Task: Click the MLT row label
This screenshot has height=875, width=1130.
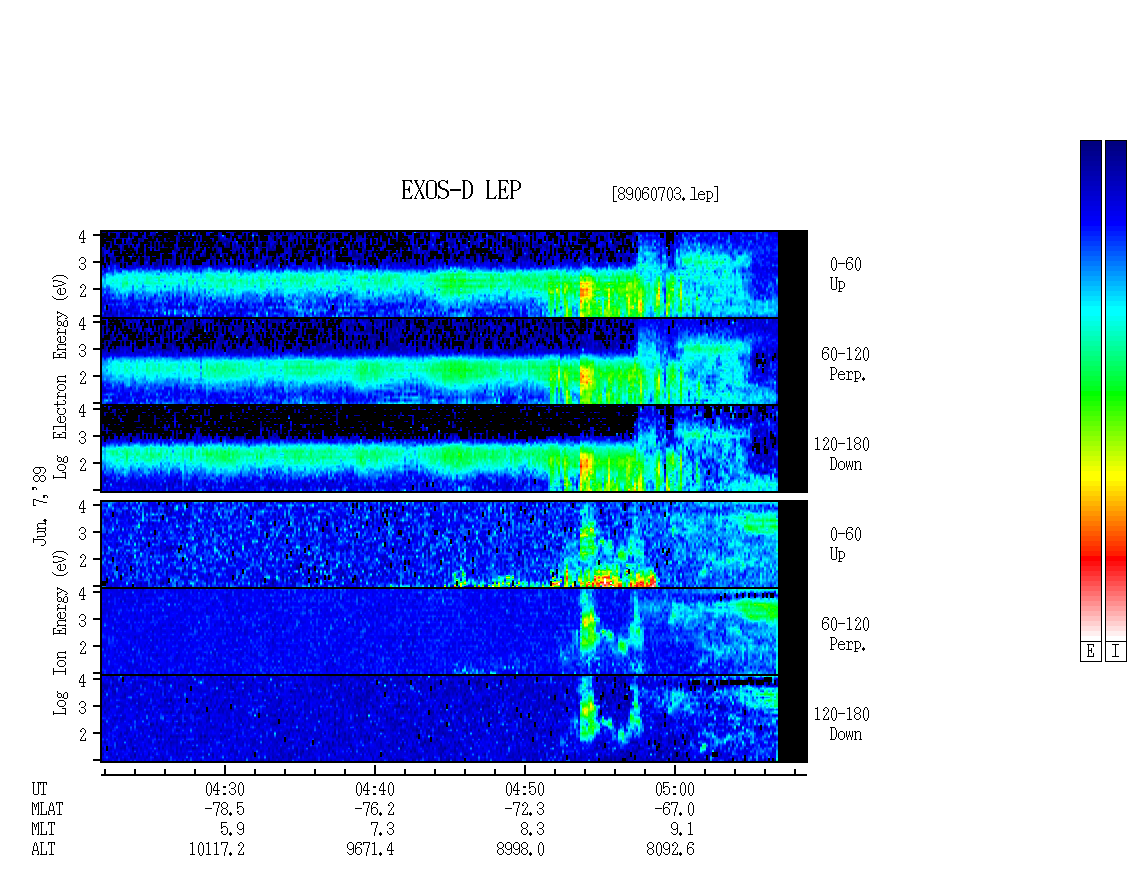Action: click(43, 830)
